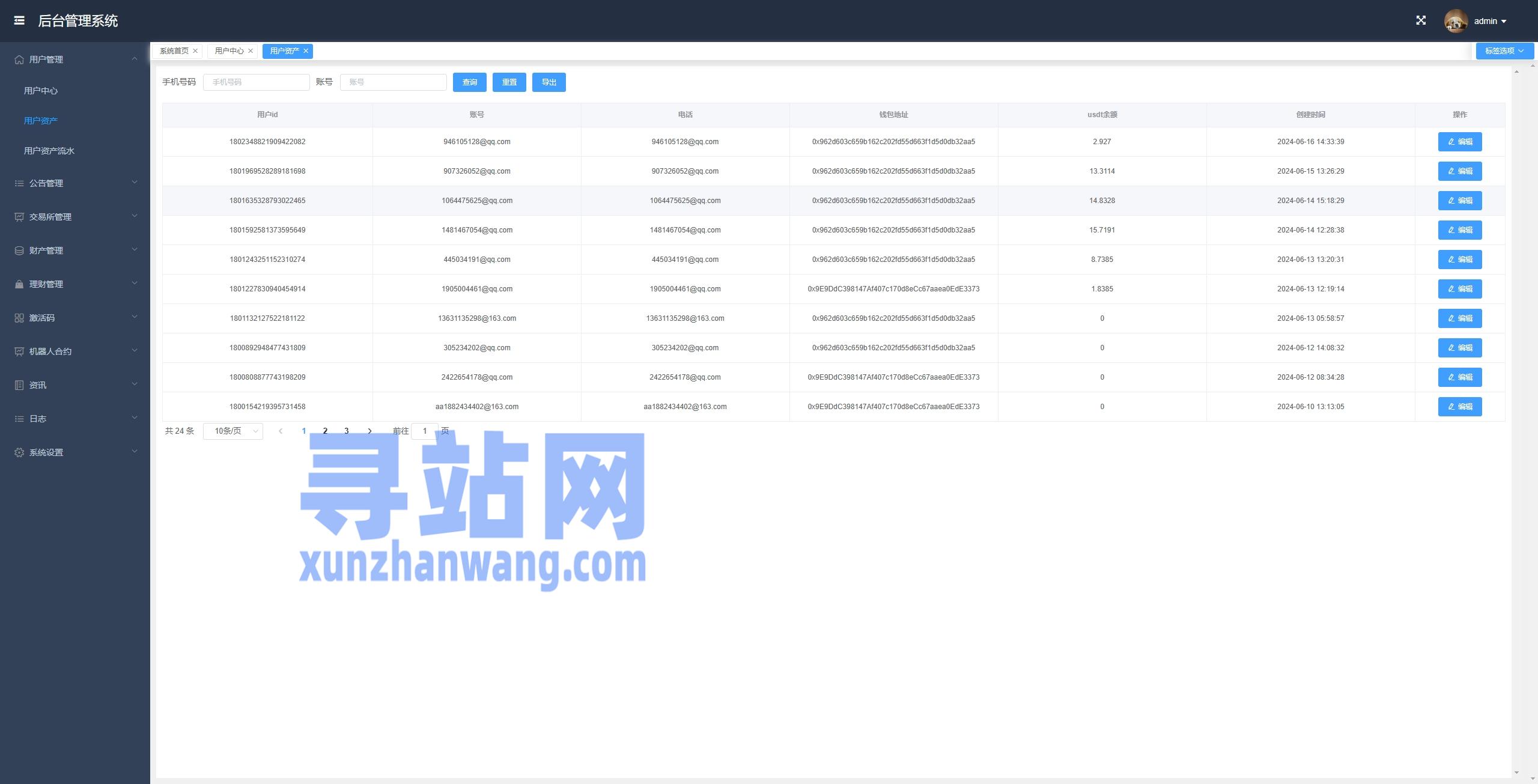Image resolution: width=1538 pixels, height=784 pixels.
Task: Click the 导出 export button
Action: (549, 82)
